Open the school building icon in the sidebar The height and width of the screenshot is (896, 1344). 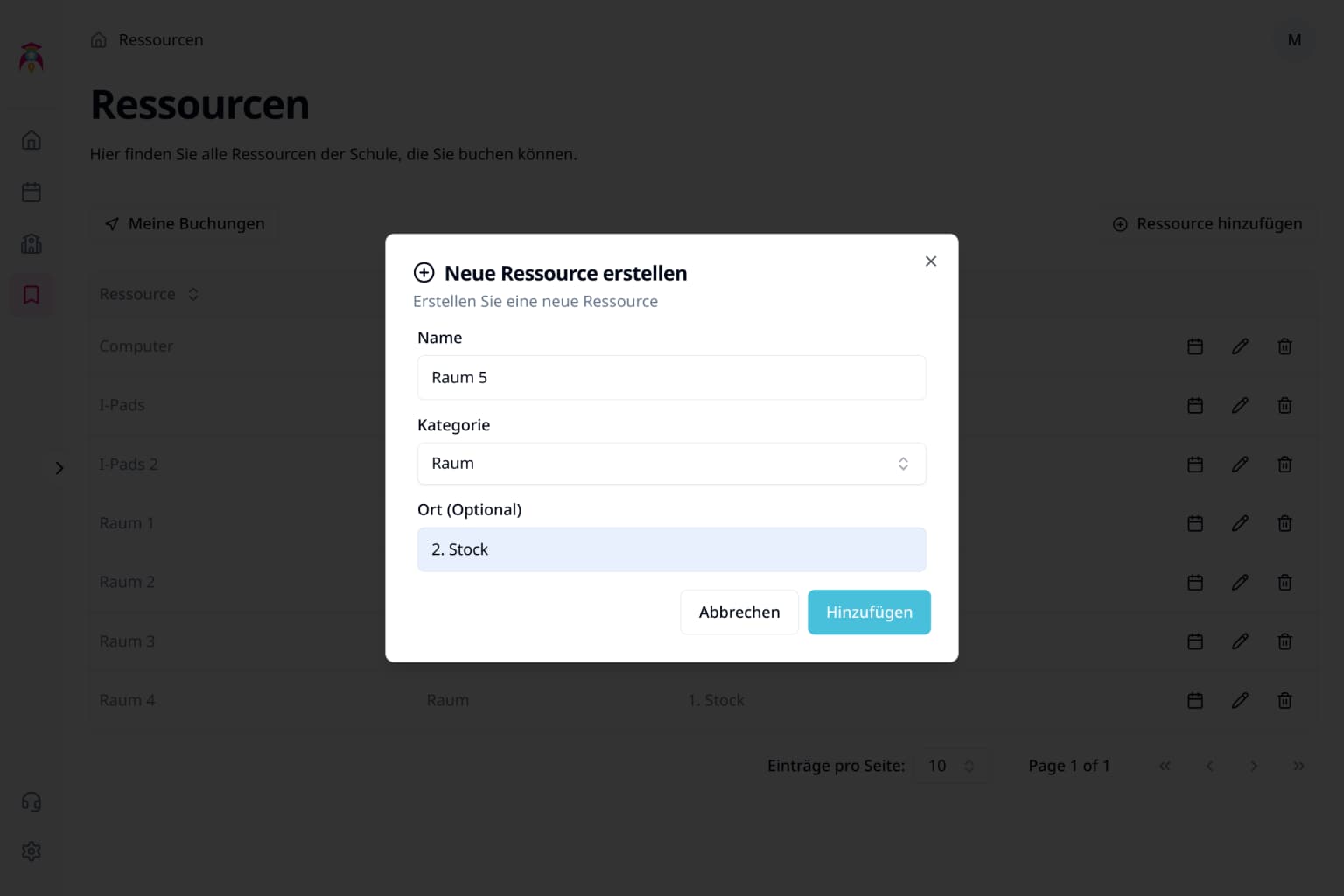click(31, 244)
